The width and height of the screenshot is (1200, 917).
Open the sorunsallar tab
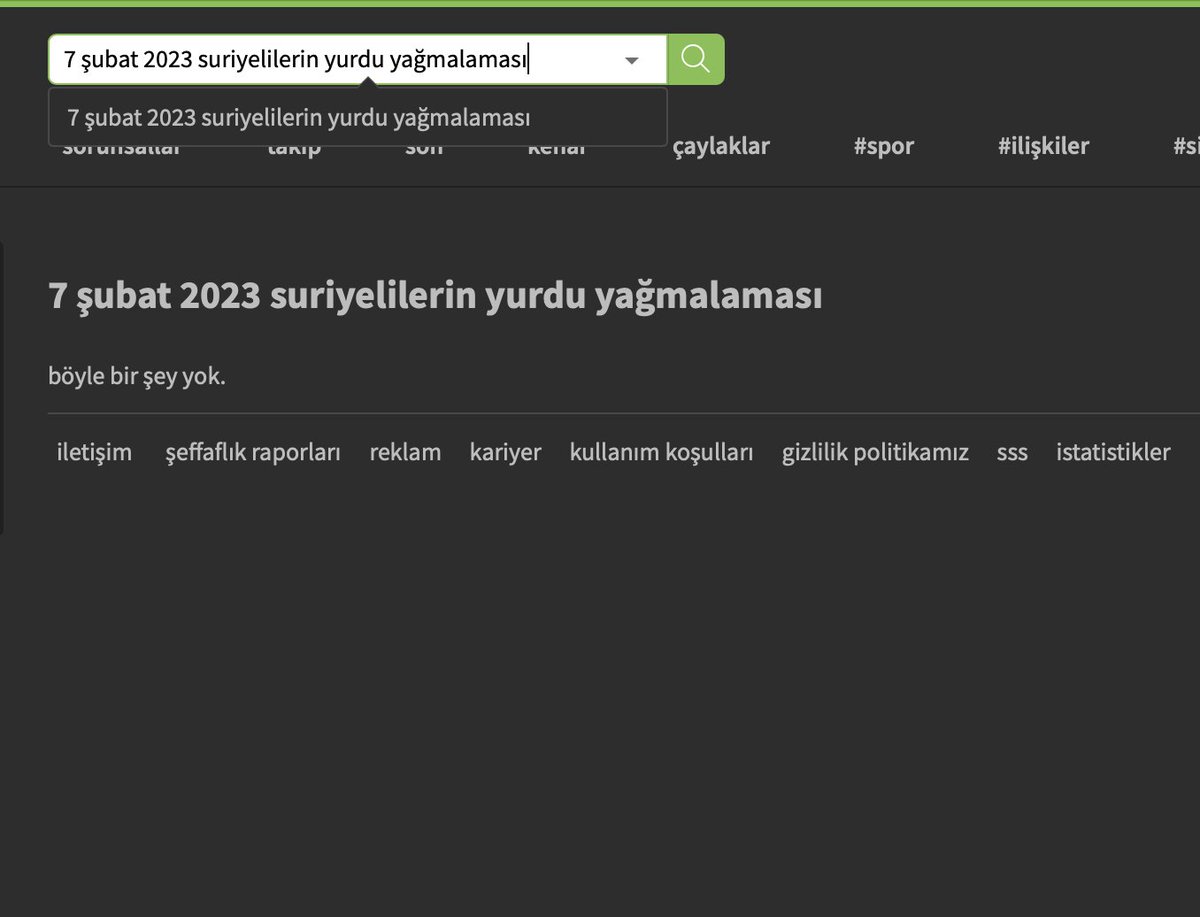(121, 151)
